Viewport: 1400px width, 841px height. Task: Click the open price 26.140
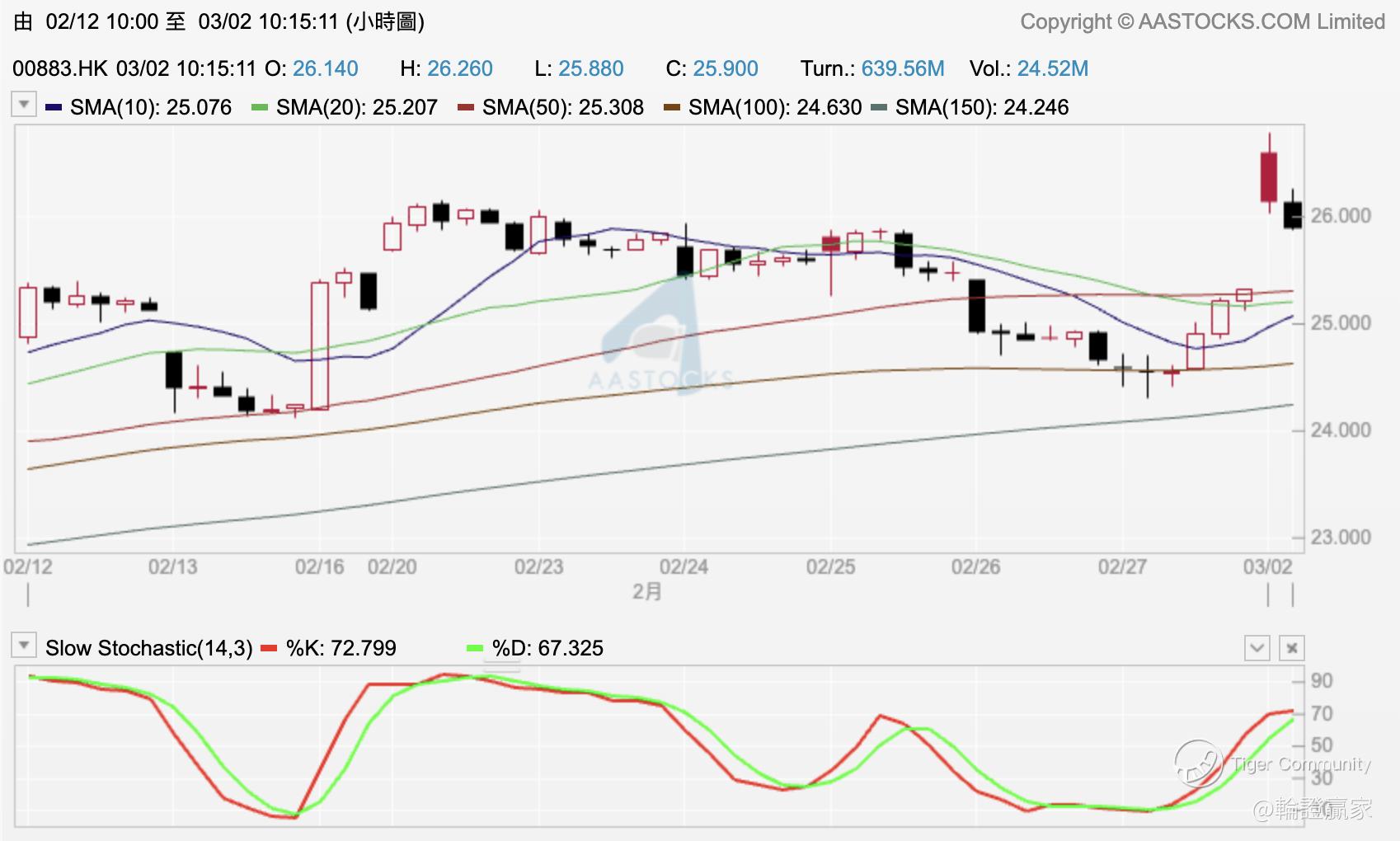(x=326, y=68)
